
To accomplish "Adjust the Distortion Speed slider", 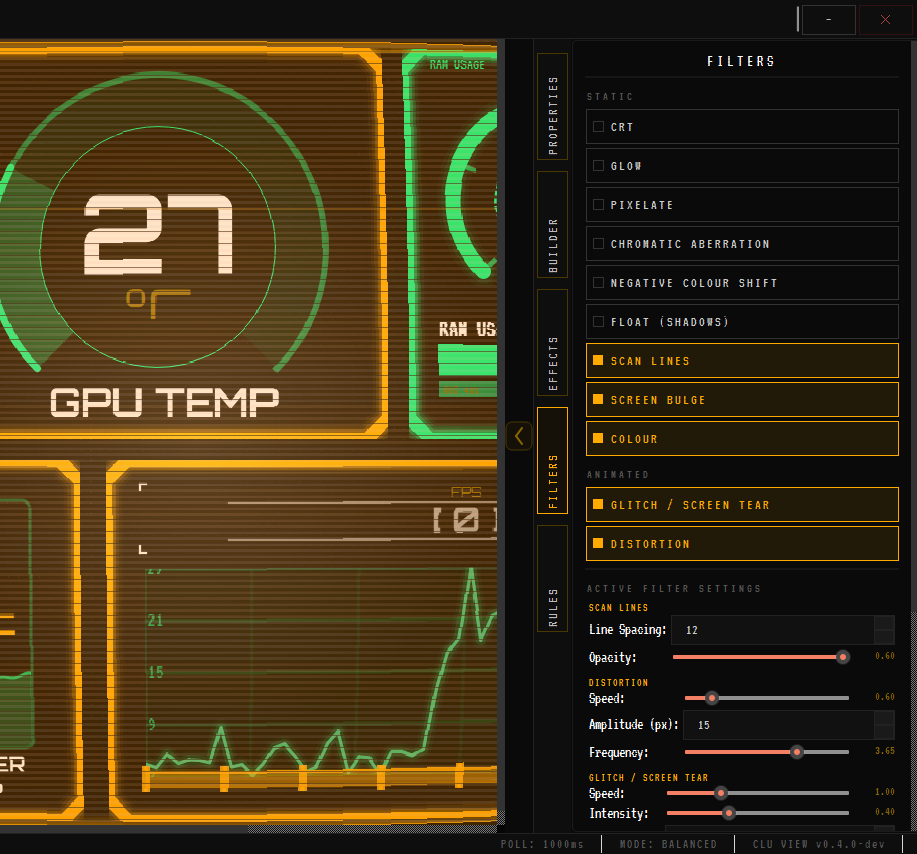I will (x=767, y=698).
